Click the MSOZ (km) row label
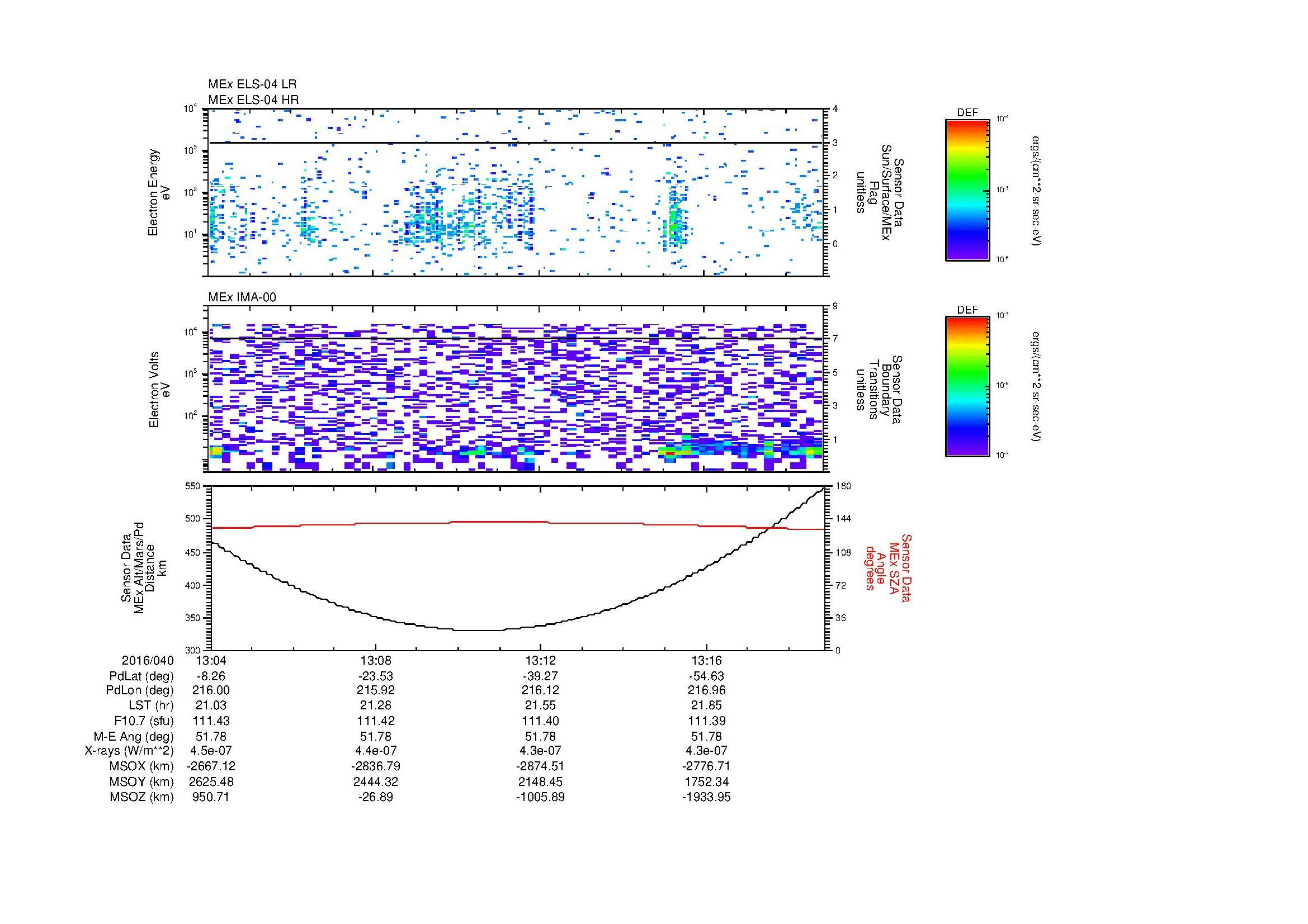Image resolution: width=1308 pixels, height=924 pixels. (x=141, y=797)
